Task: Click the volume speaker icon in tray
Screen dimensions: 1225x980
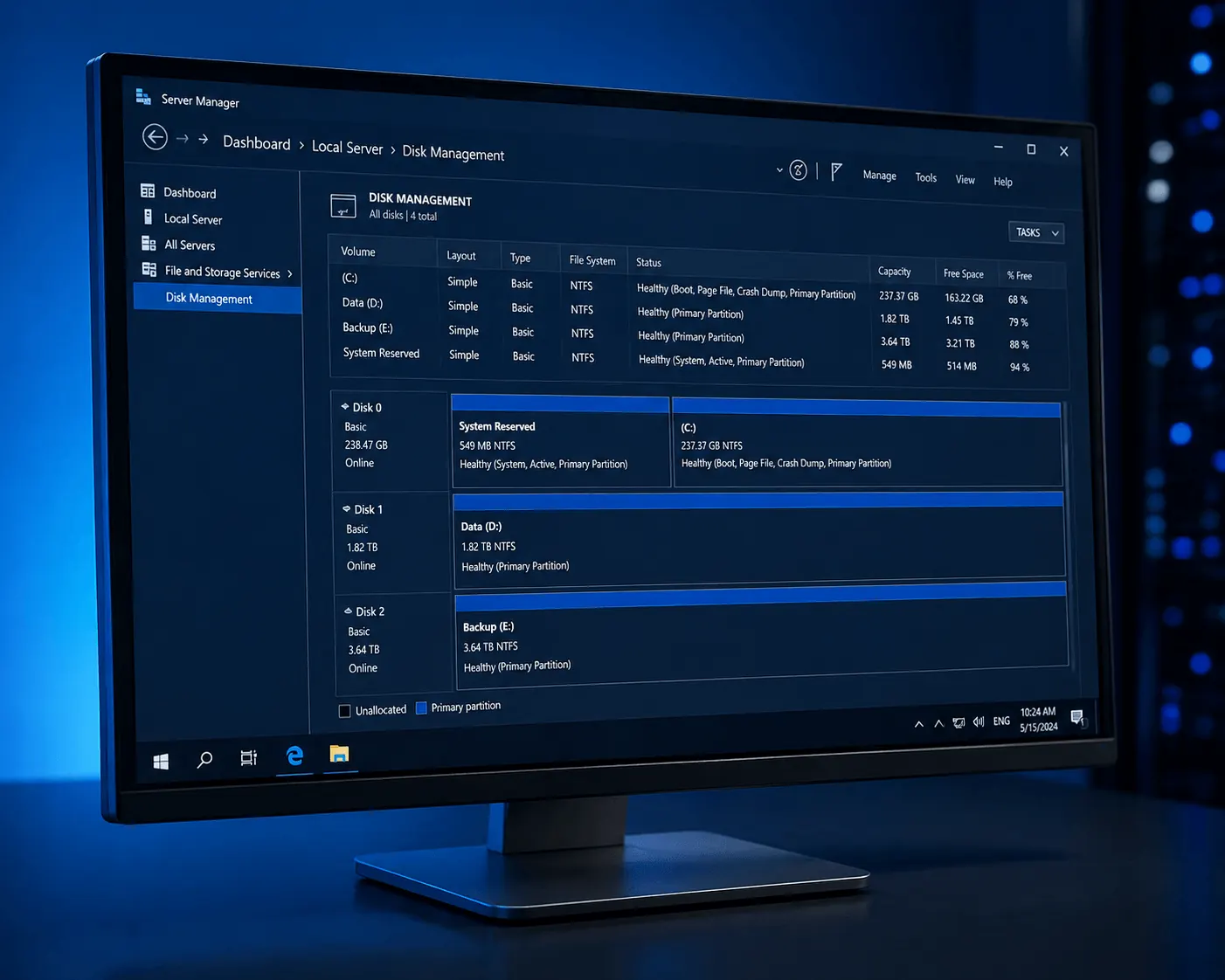Action: 979,721
